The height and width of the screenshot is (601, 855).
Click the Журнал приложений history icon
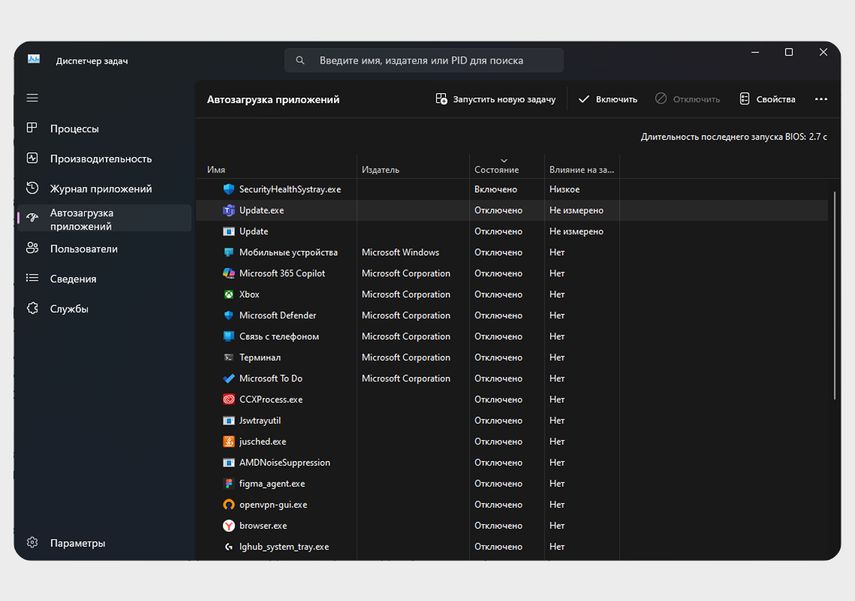pyautogui.click(x=32, y=188)
